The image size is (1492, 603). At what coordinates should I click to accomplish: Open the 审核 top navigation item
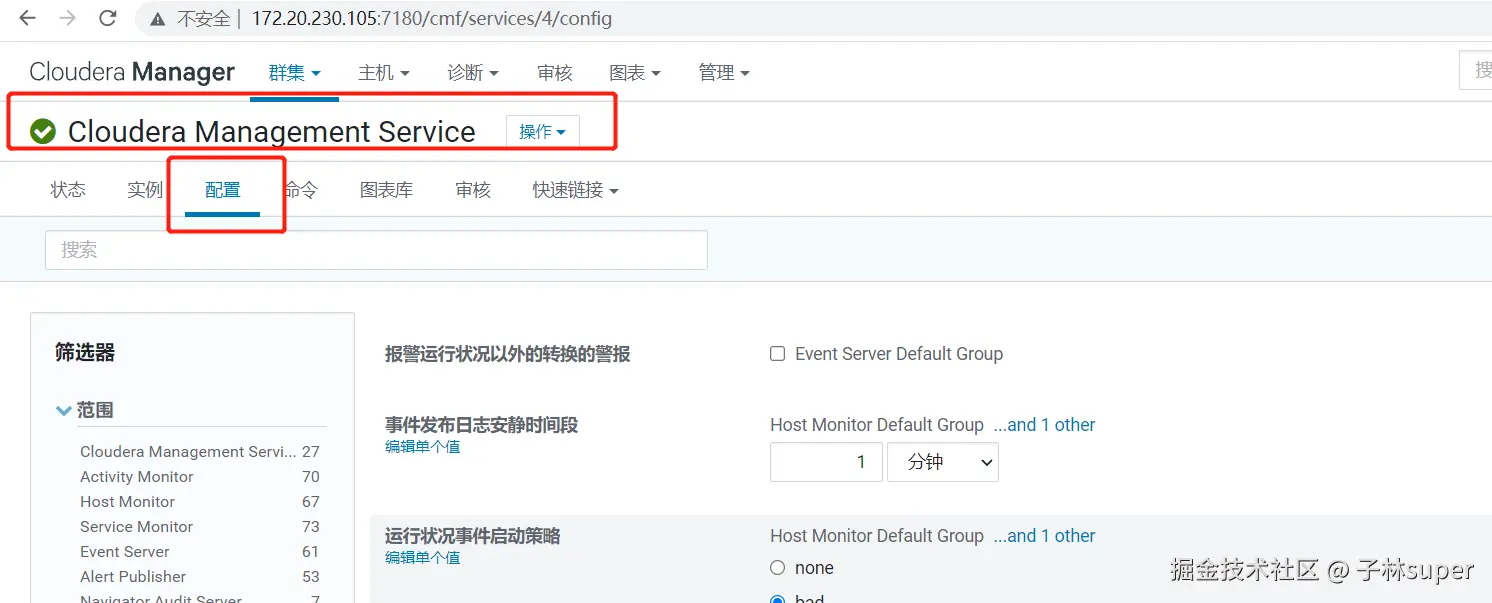(555, 72)
